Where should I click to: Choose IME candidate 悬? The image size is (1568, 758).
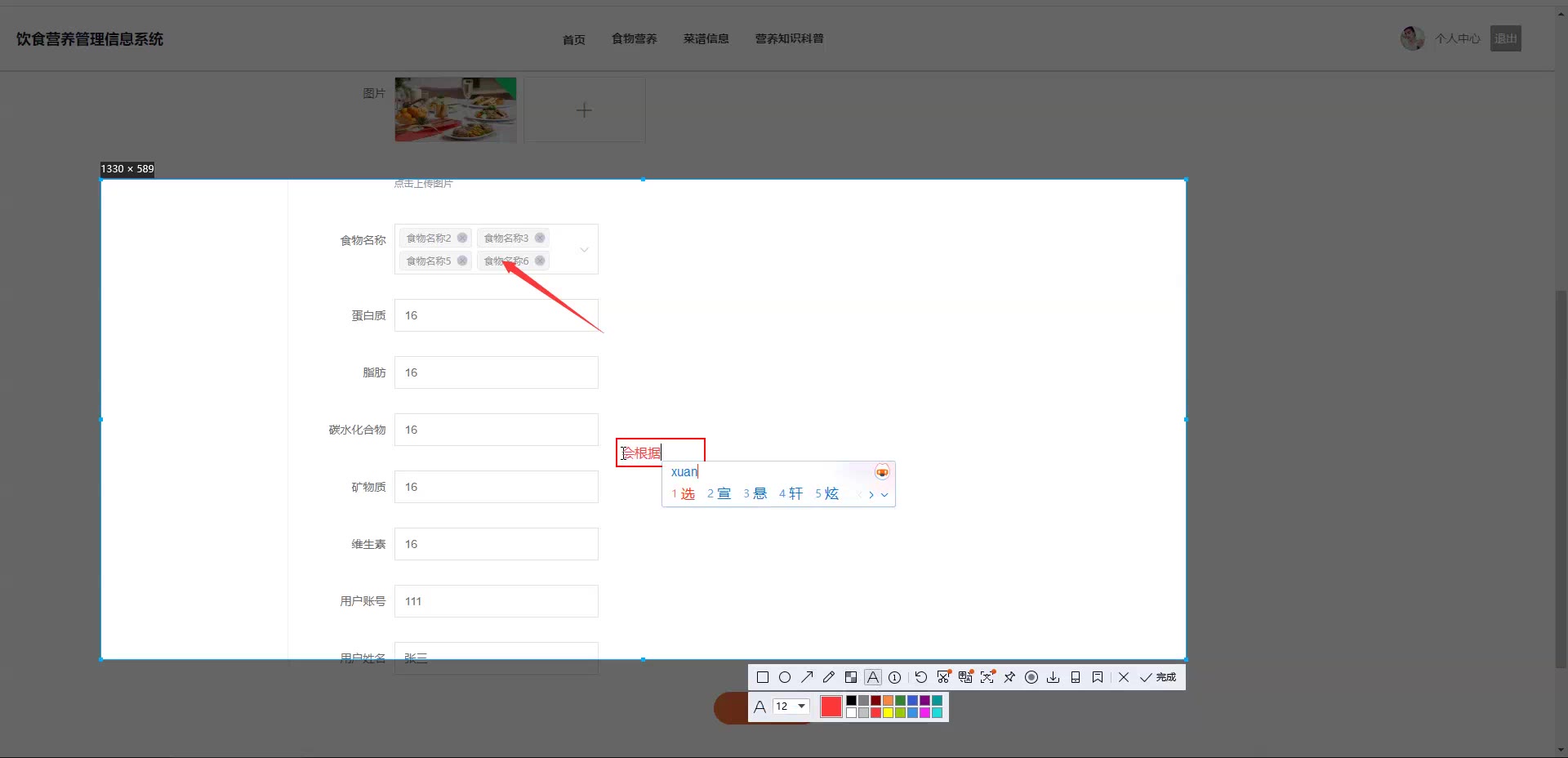point(755,493)
